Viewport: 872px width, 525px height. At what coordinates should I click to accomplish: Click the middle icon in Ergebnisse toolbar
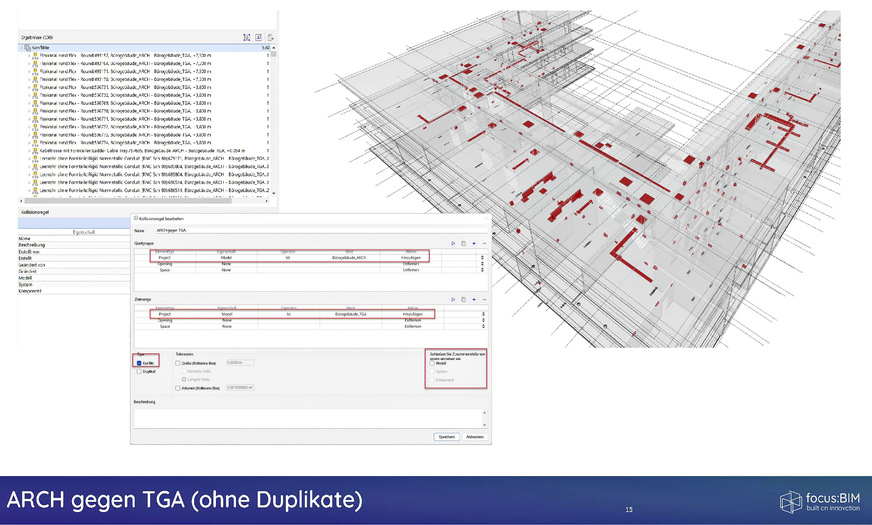tap(258, 36)
